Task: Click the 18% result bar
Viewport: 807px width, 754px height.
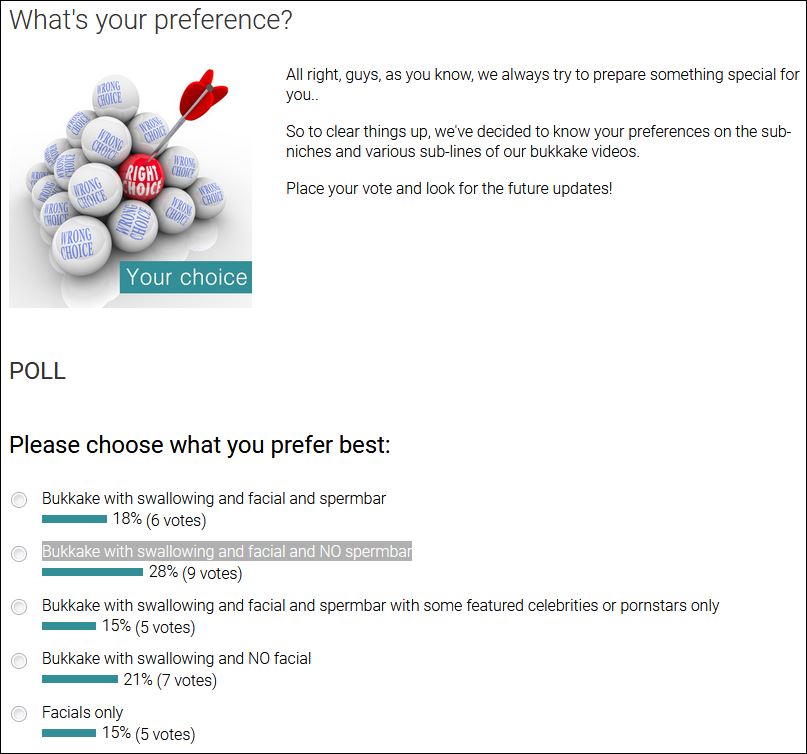Action: (74, 519)
